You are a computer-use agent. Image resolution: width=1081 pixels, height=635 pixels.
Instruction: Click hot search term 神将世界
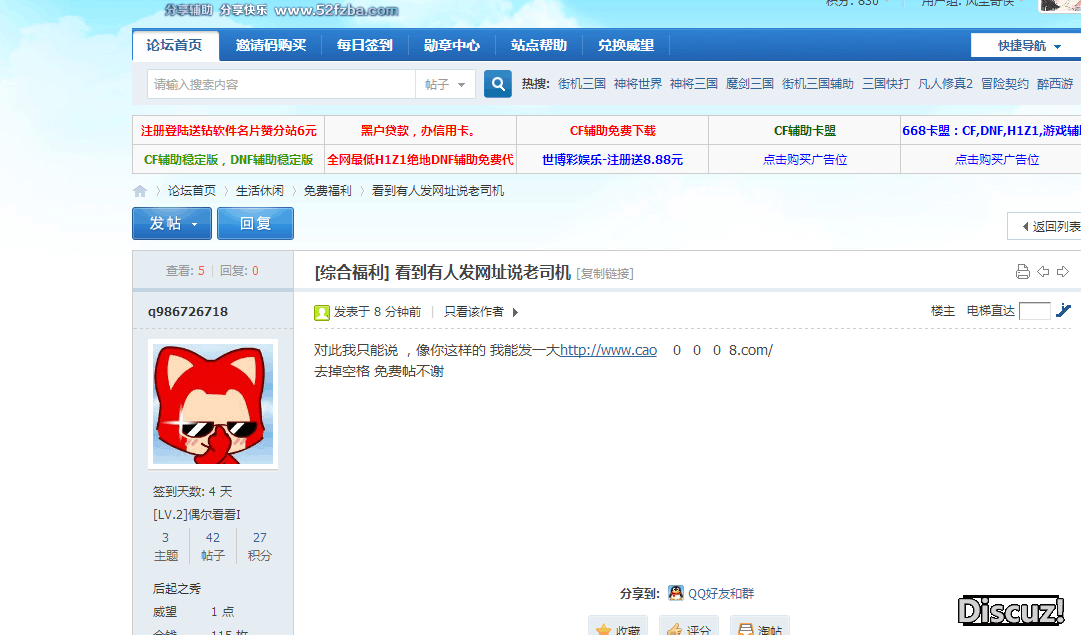tap(638, 84)
